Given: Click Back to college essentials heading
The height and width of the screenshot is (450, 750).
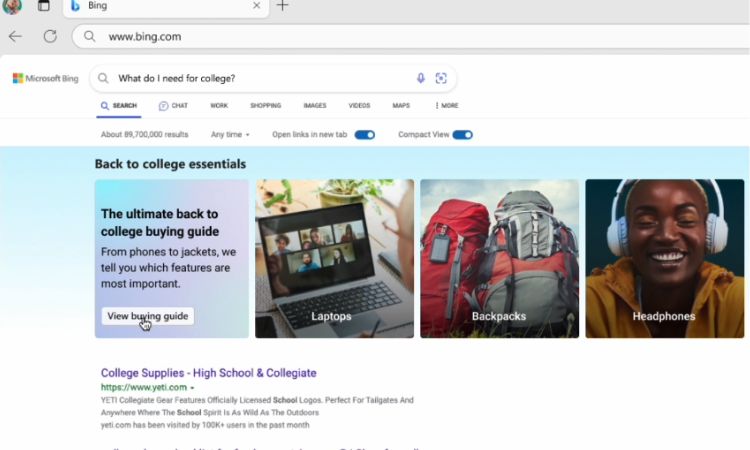Looking at the screenshot, I should pyautogui.click(x=170, y=164).
